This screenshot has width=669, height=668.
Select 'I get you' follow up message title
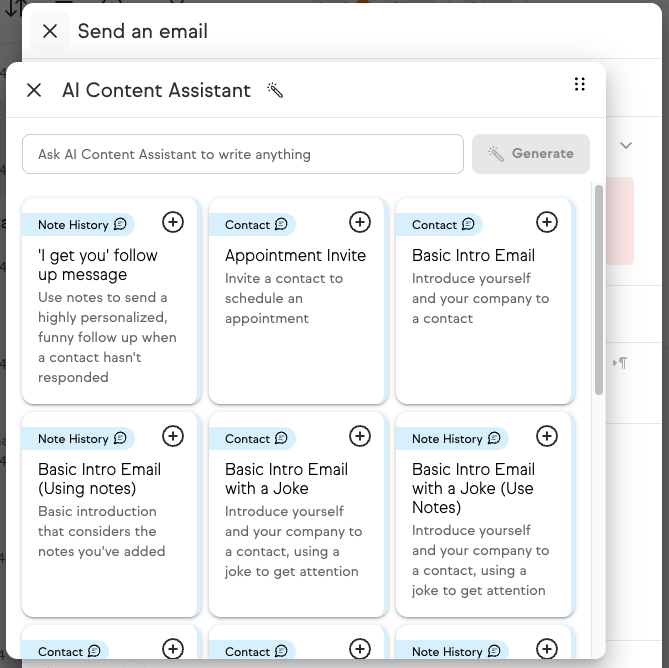(98, 264)
